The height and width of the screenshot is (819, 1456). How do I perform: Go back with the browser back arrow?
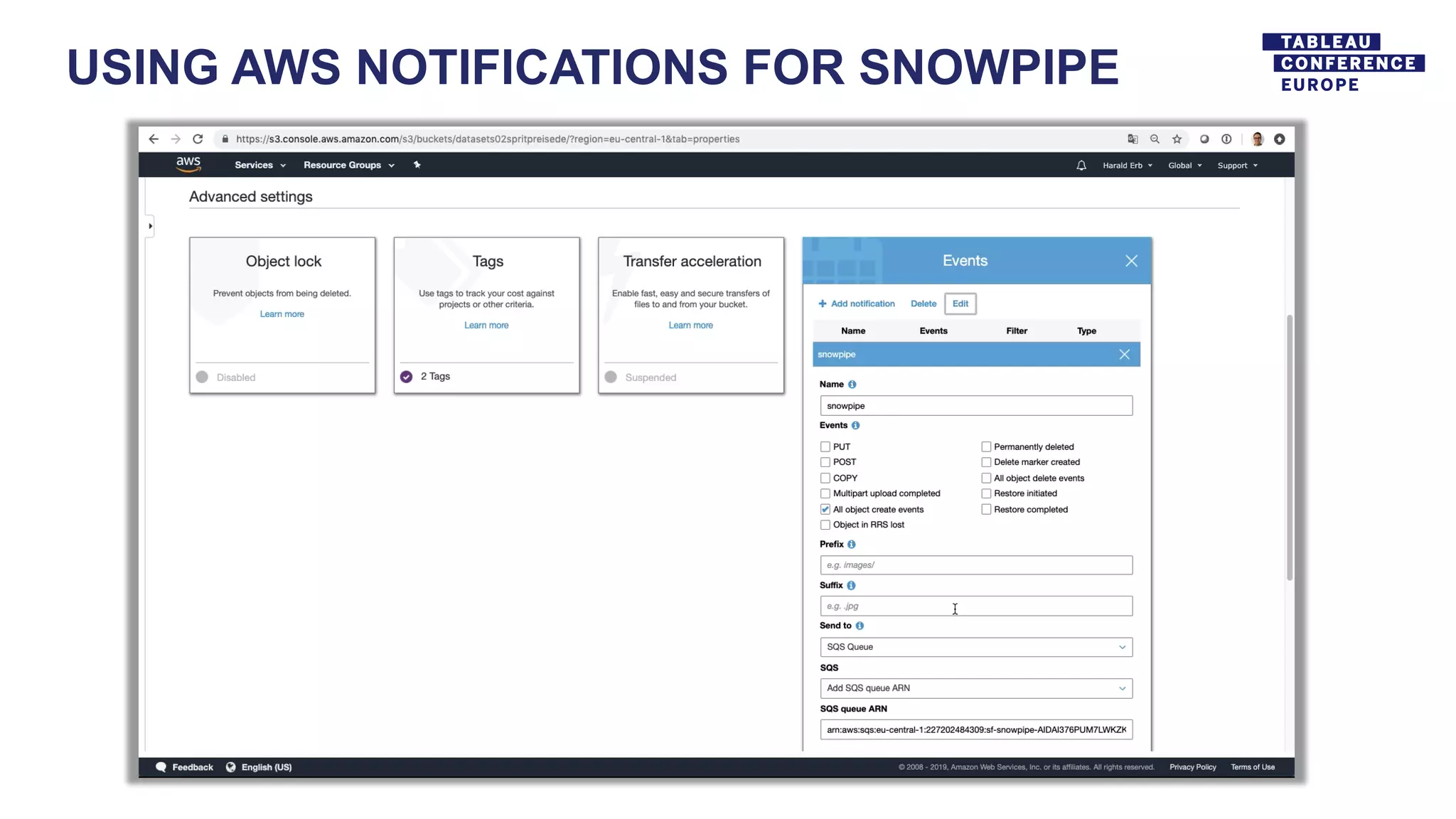tap(154, 139)
